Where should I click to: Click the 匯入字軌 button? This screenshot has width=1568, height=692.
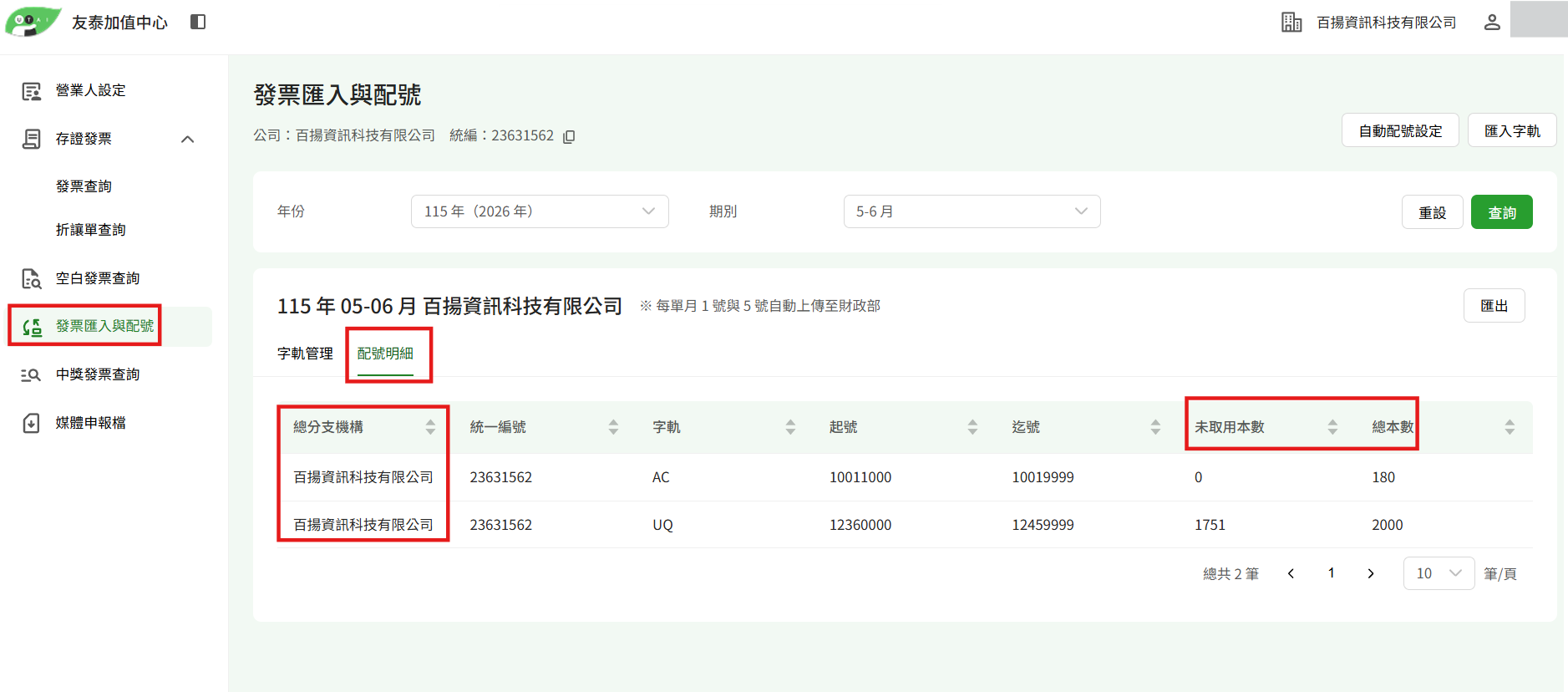coord(1512,130)
